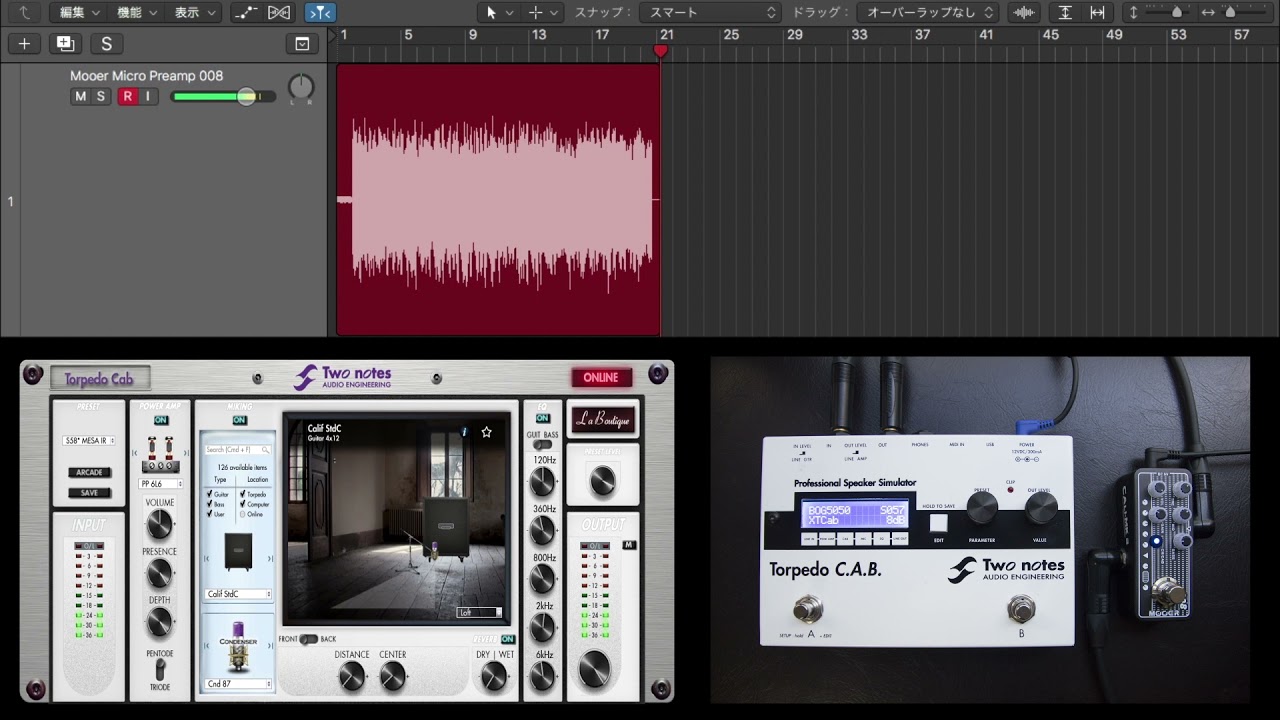
Task: Open the PP 6L6 power amp dropdown
Action: point(161,484)
